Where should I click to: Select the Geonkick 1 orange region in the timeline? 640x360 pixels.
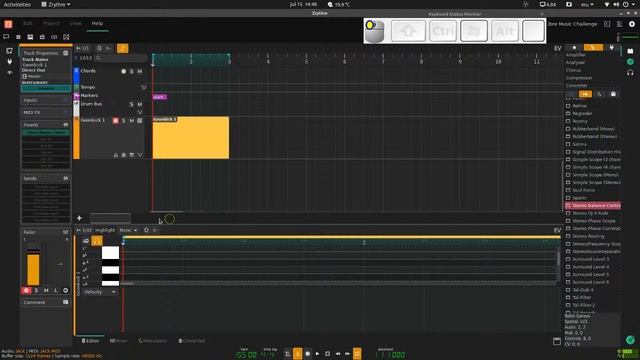(x=191, y=138)
